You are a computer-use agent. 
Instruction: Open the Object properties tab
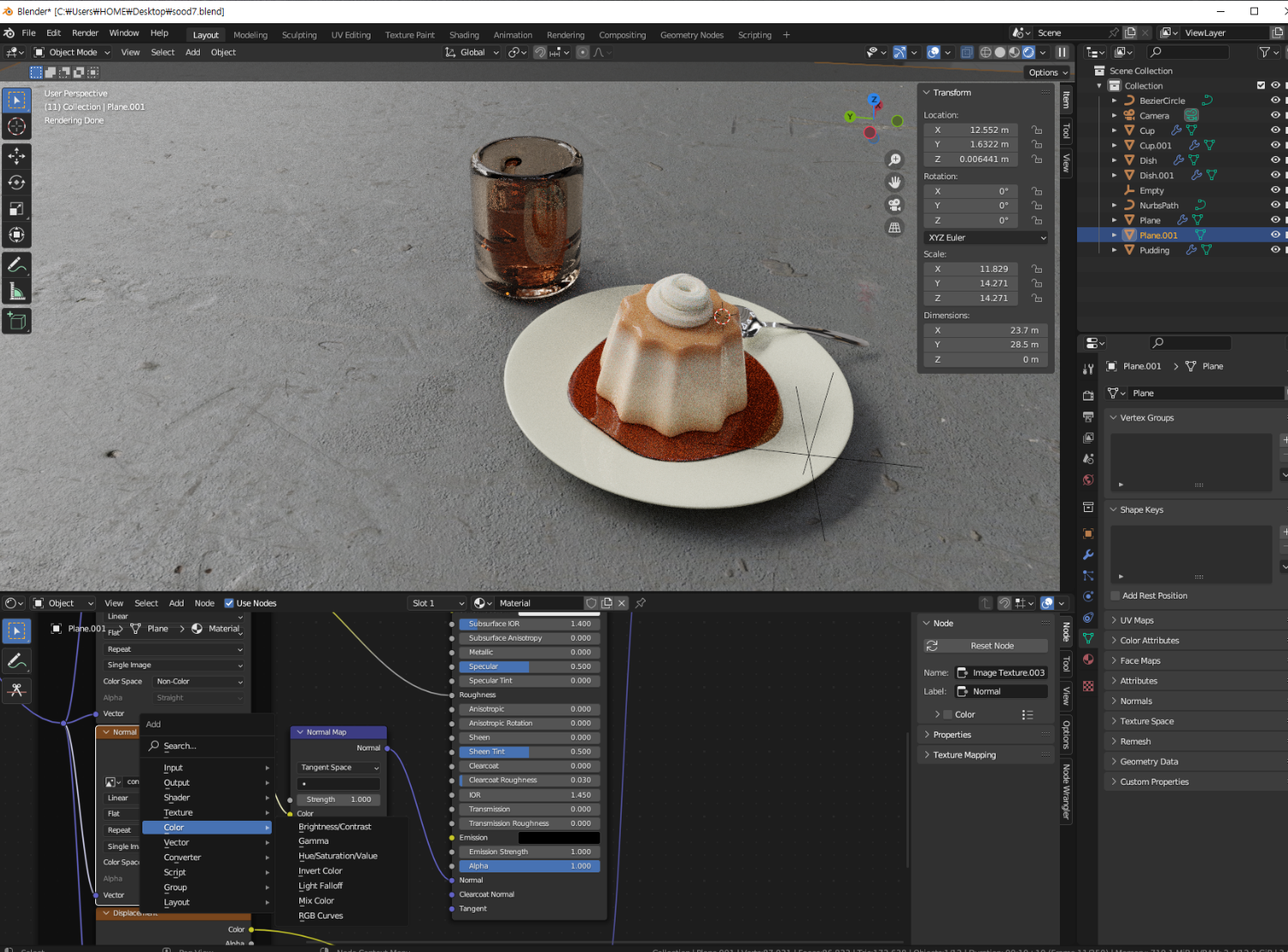[x=1088, y=533]
